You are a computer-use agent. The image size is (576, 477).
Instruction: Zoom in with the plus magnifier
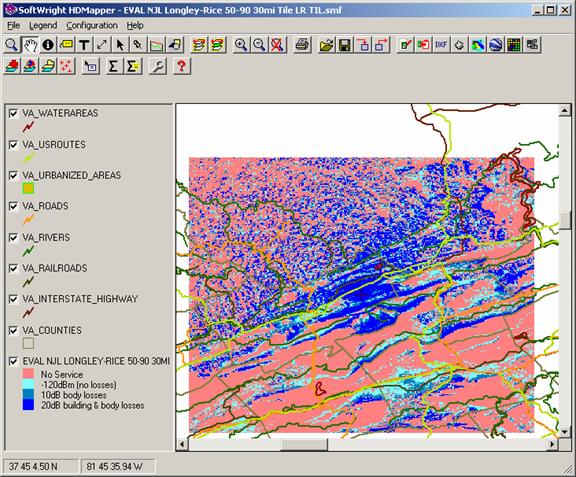point(241,45)
